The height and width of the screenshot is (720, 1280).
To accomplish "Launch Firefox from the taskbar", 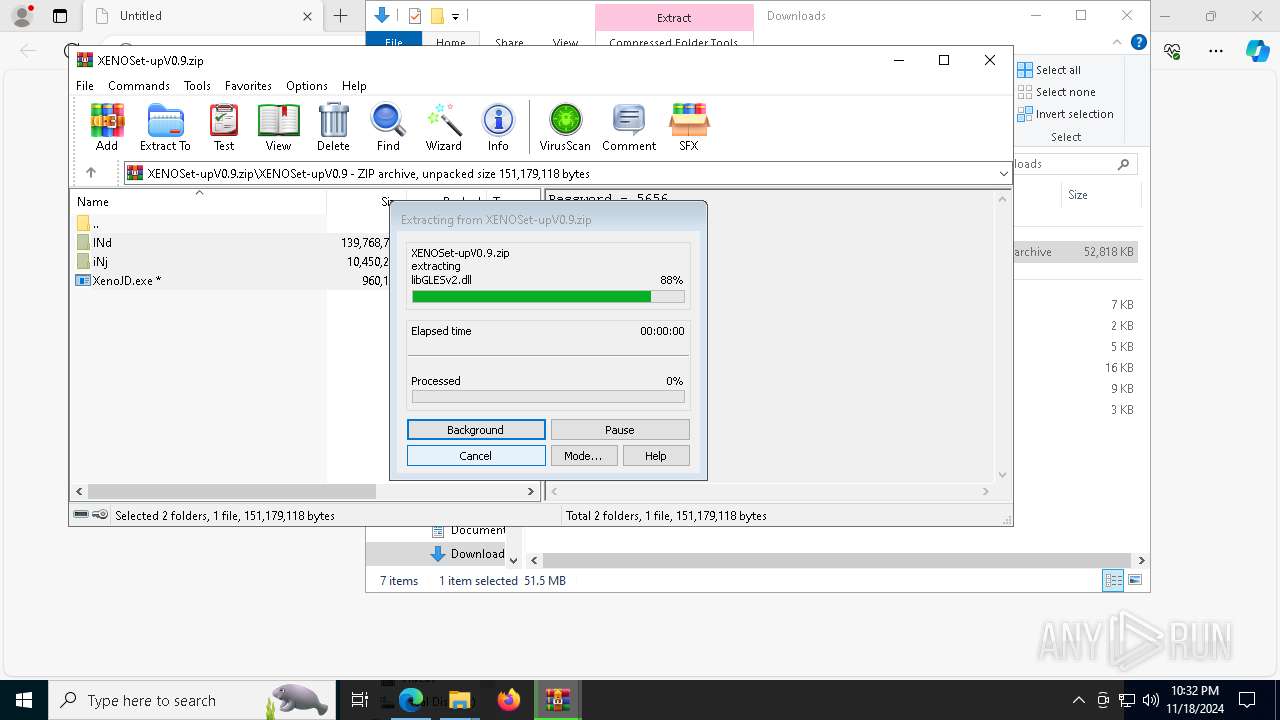I will pos(509,700).
